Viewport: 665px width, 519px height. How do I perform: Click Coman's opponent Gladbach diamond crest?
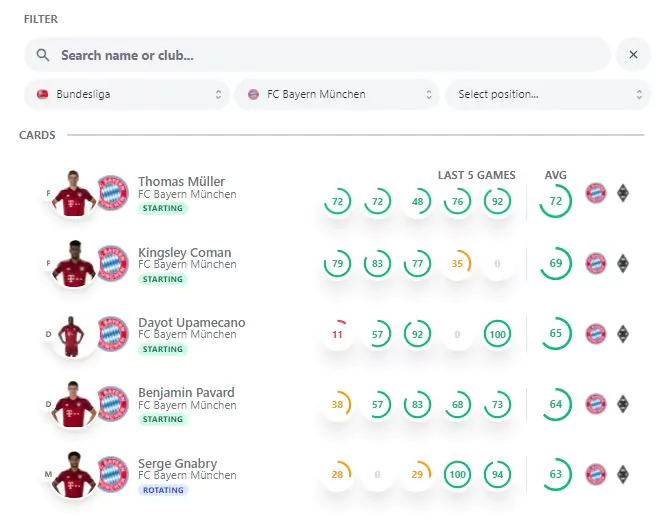tap(623, 263)
